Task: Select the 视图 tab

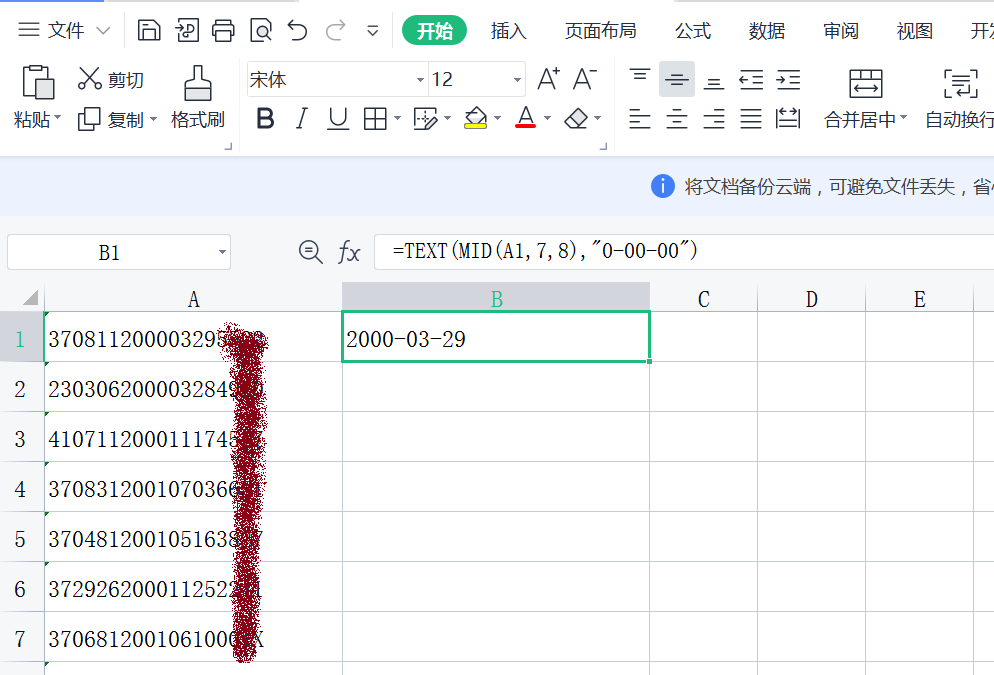Action: tap(915, 30)
